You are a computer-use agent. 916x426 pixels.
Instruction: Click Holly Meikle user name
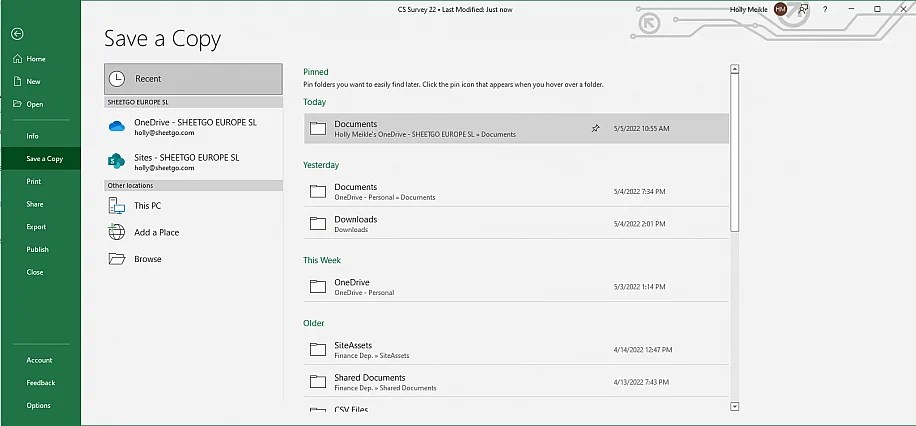pyautogui.click(x=749, y=9)
